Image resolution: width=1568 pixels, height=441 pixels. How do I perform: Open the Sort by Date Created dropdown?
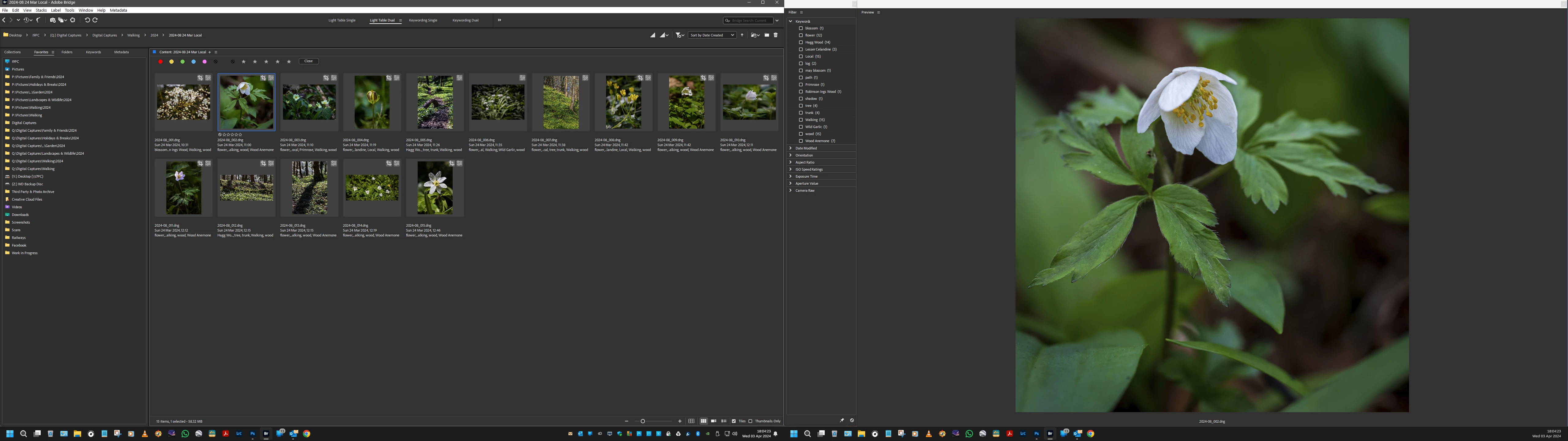tap(711, 35)
